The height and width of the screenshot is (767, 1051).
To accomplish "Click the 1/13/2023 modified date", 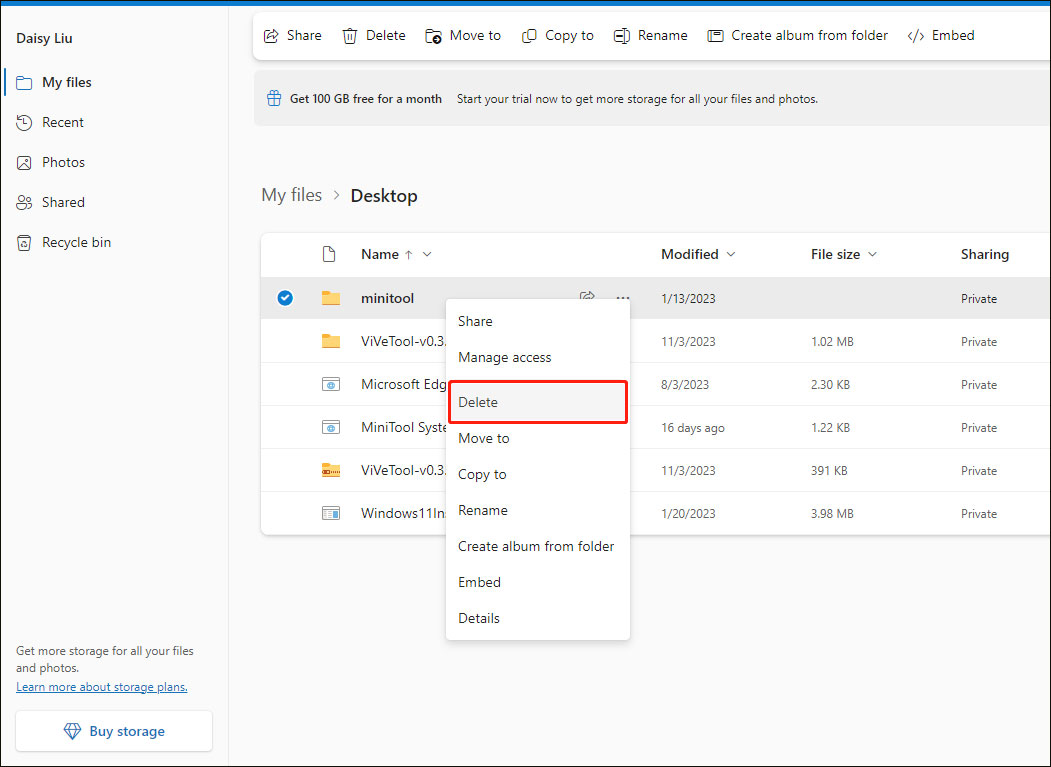I will pyautogui.click(x=688, y=299).
